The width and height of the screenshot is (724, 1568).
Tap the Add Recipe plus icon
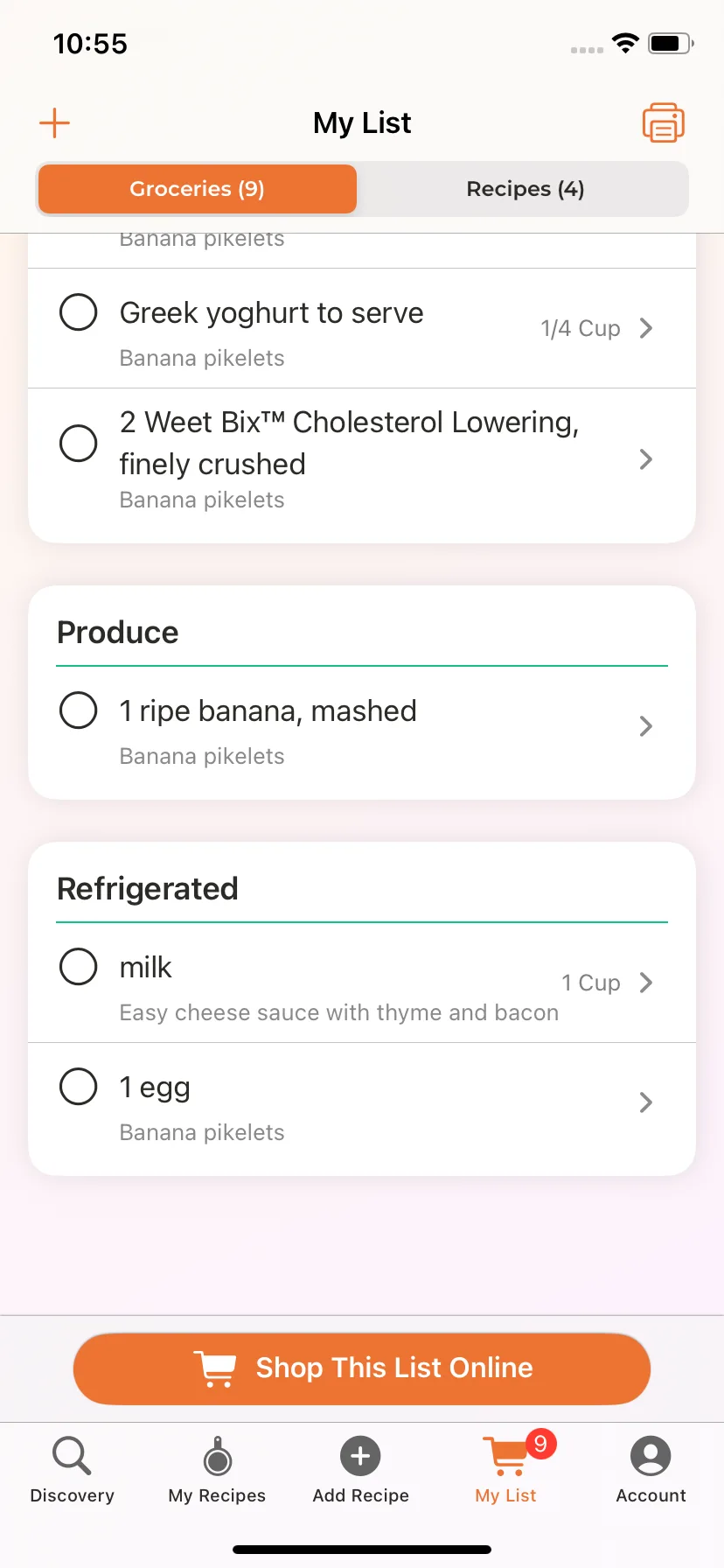(x=360, y=1456)
